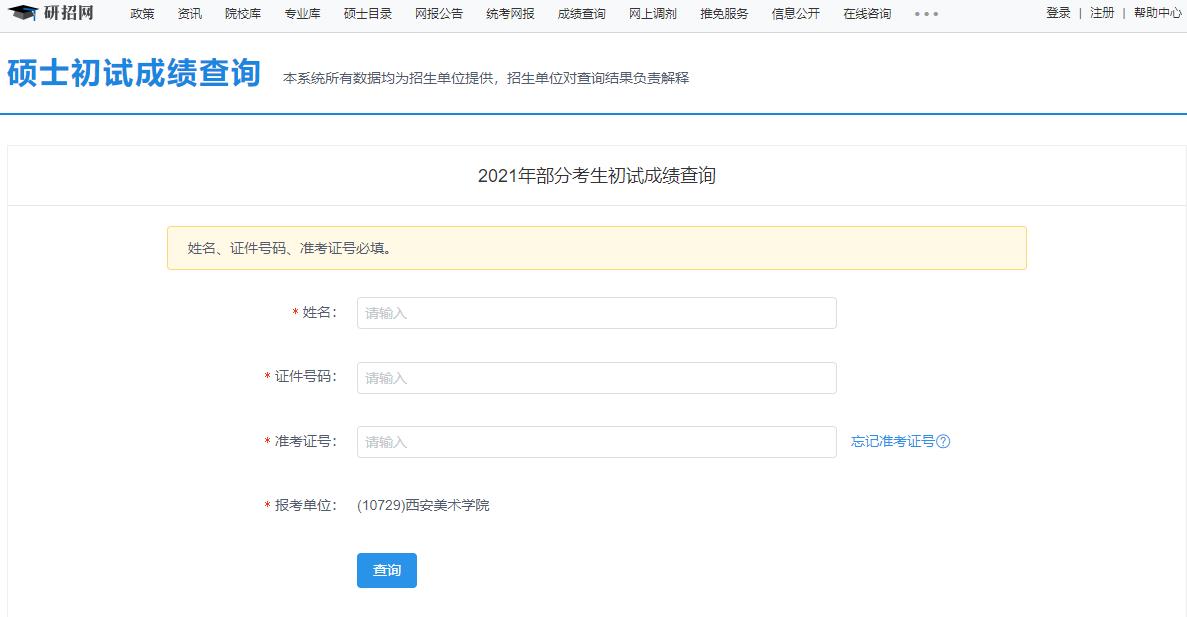Navigate to 网报公告 page
The image size is (1187, 617).
(439, 14)
